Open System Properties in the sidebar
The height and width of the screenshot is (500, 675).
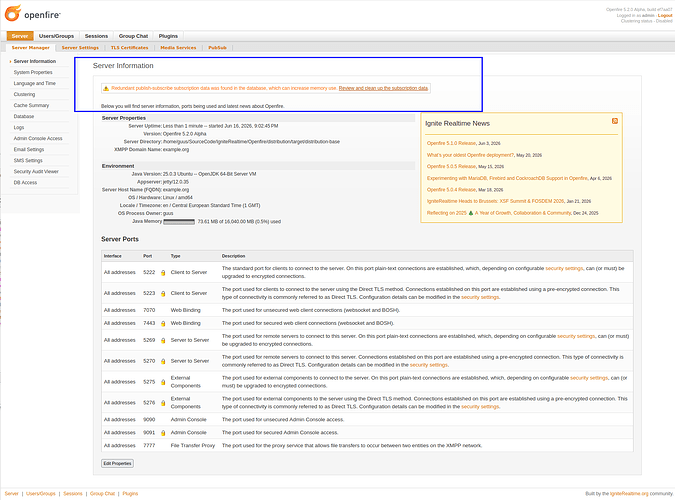tap(33, 72)
